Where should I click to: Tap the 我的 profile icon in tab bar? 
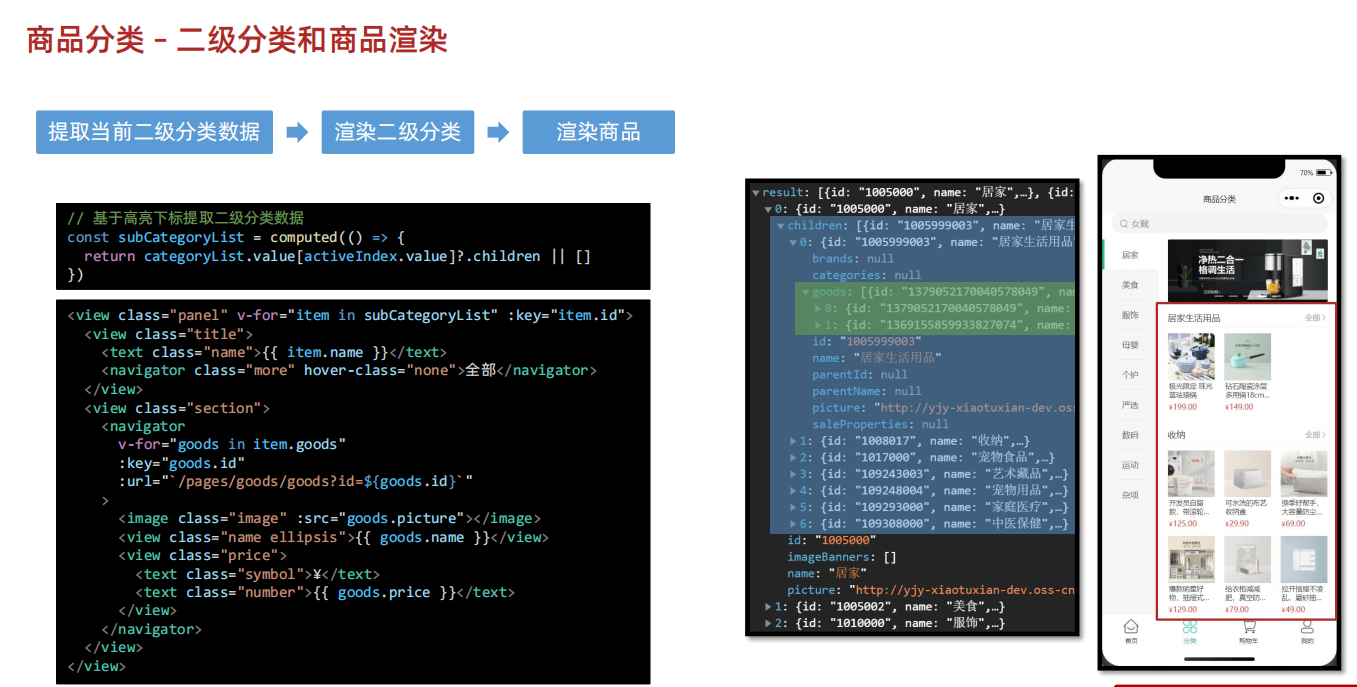point(1307,627)
